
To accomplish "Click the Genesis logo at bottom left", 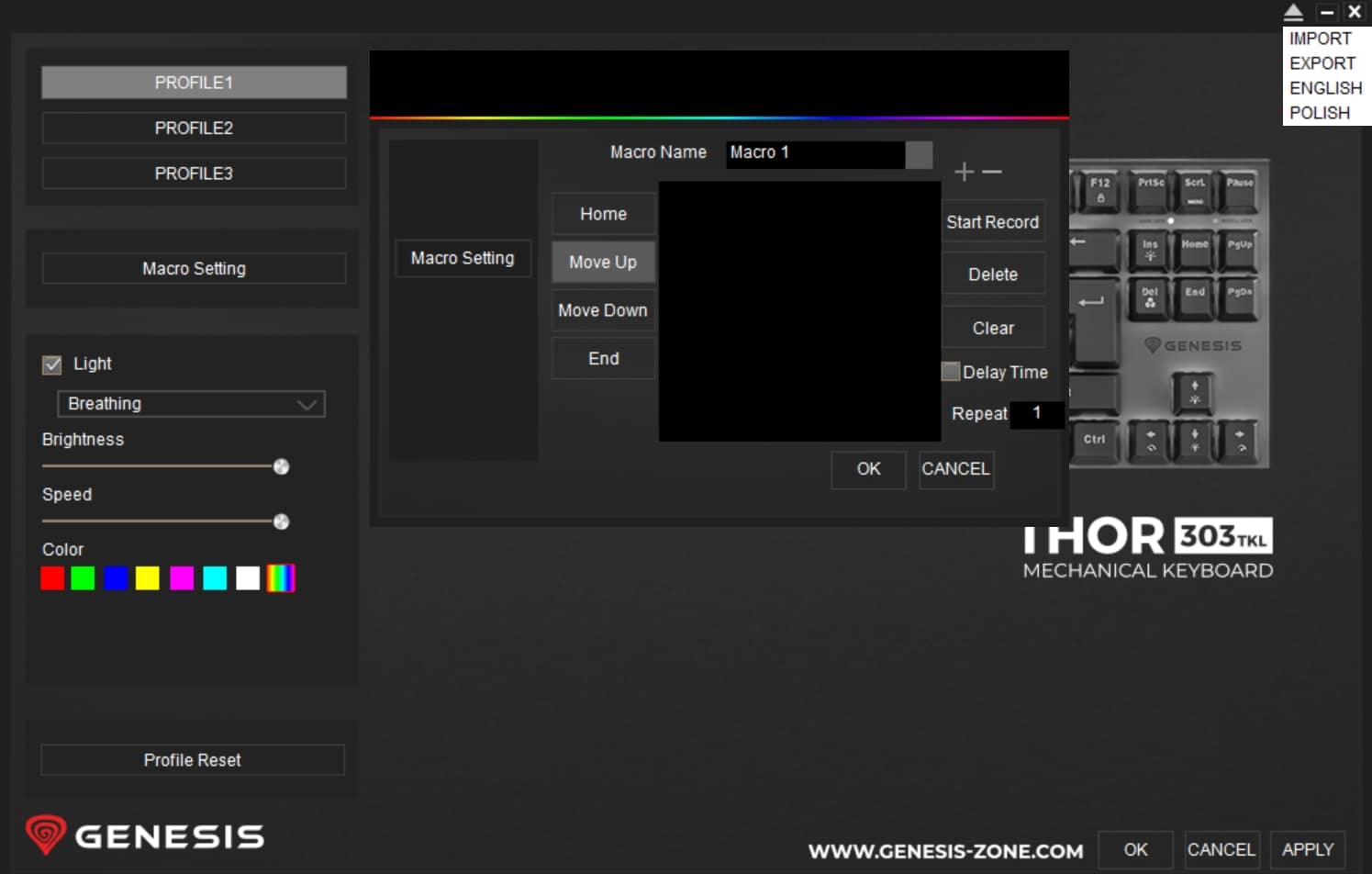I will pyautogui.click(x=145, y=835).
